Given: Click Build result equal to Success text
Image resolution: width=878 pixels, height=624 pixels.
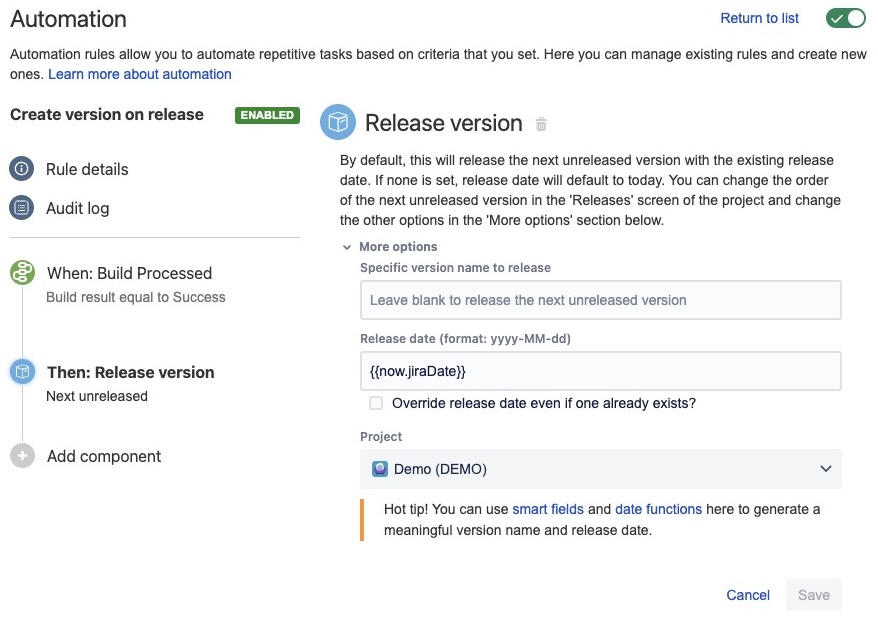Looking at the screenshot, I should click(136, 297).
